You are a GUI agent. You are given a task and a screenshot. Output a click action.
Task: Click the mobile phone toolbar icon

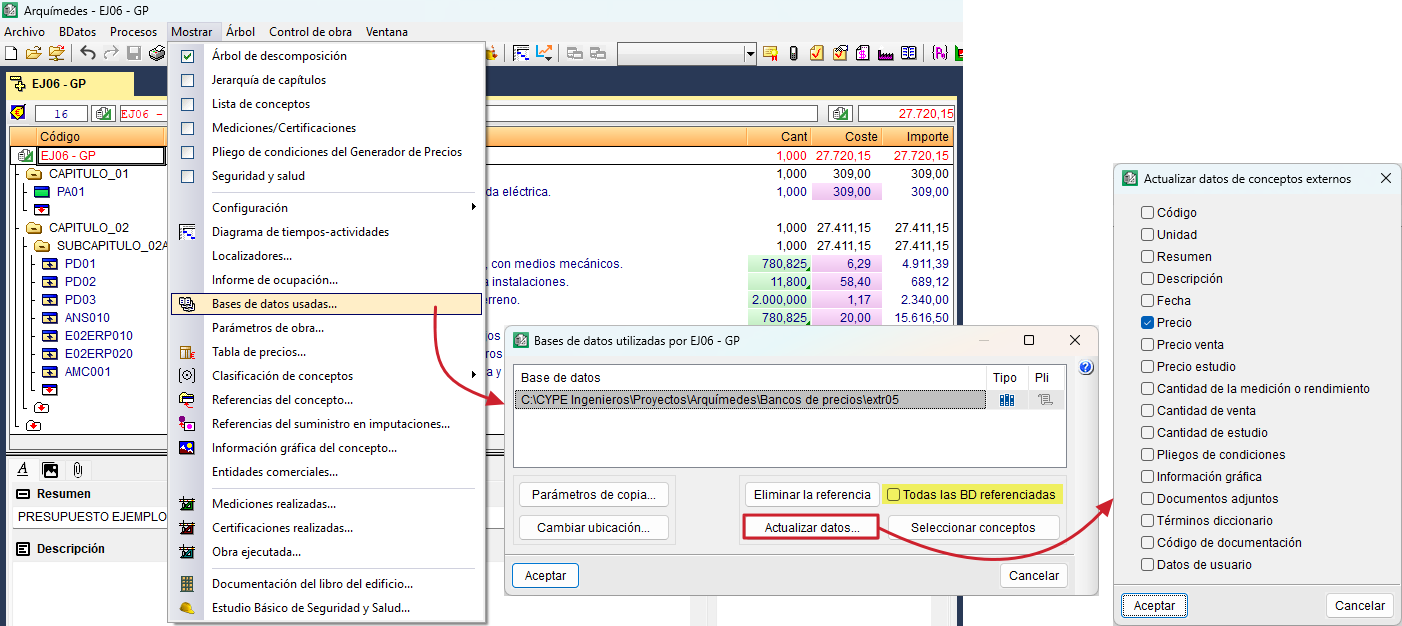click(794, 53)
